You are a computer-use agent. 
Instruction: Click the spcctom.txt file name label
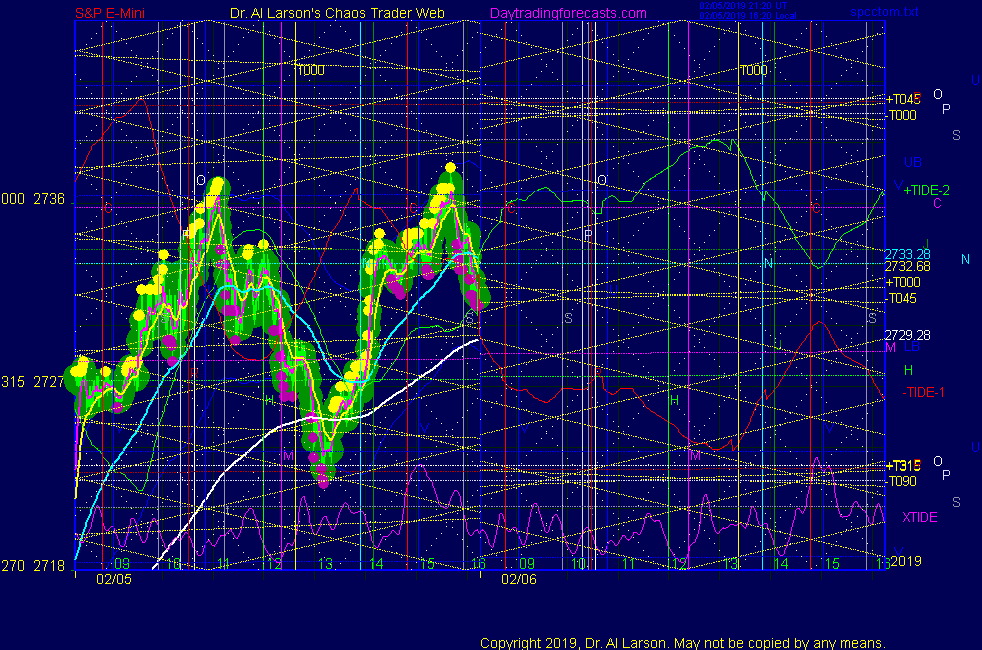click(x=884, y=12)
